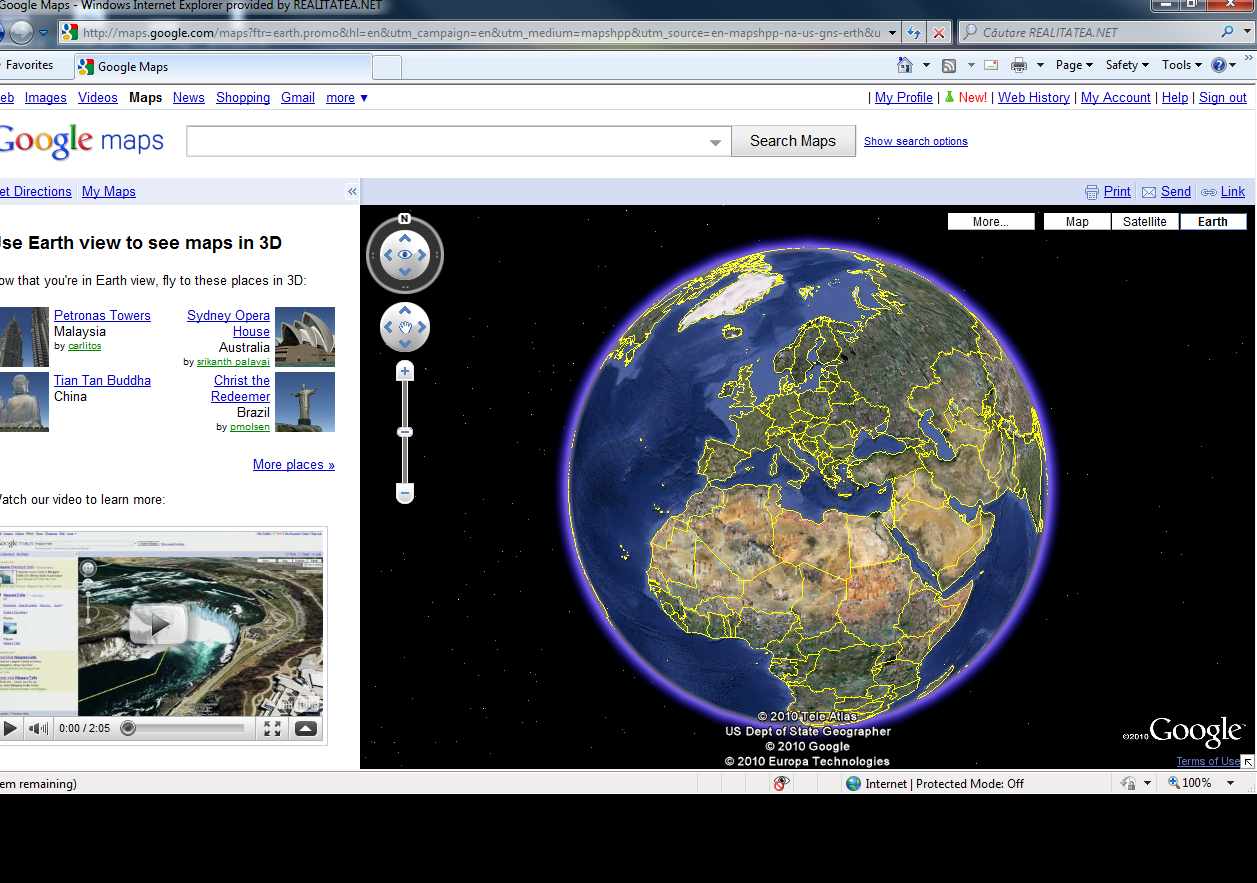Image resolution: width=1257 pixels, height=883 pixels.
Task: Reset north by clicking the N compass marker
Action: click(404, 218)
